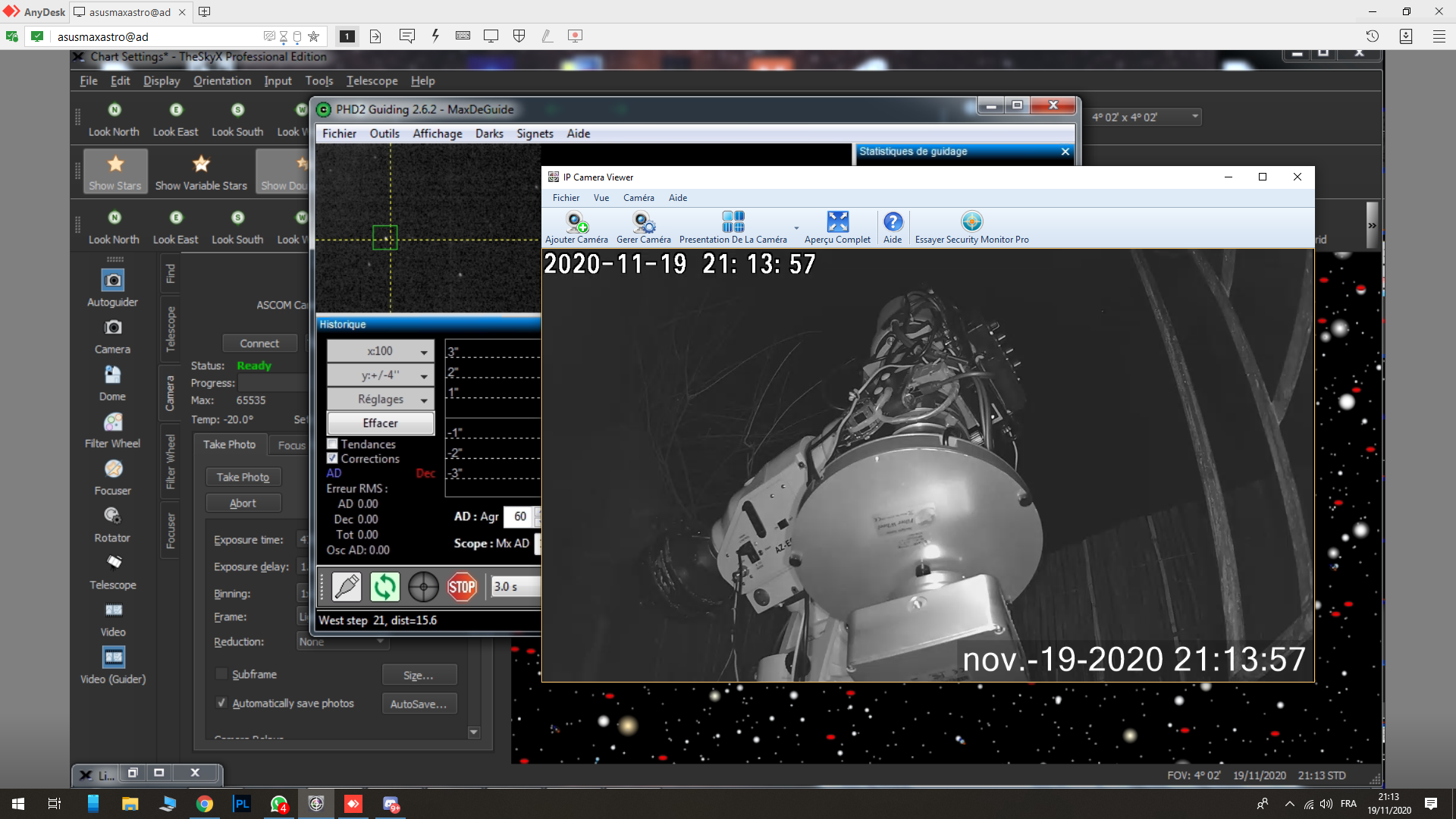Open the Caméra menu in IP Camera Viewer

637,197
